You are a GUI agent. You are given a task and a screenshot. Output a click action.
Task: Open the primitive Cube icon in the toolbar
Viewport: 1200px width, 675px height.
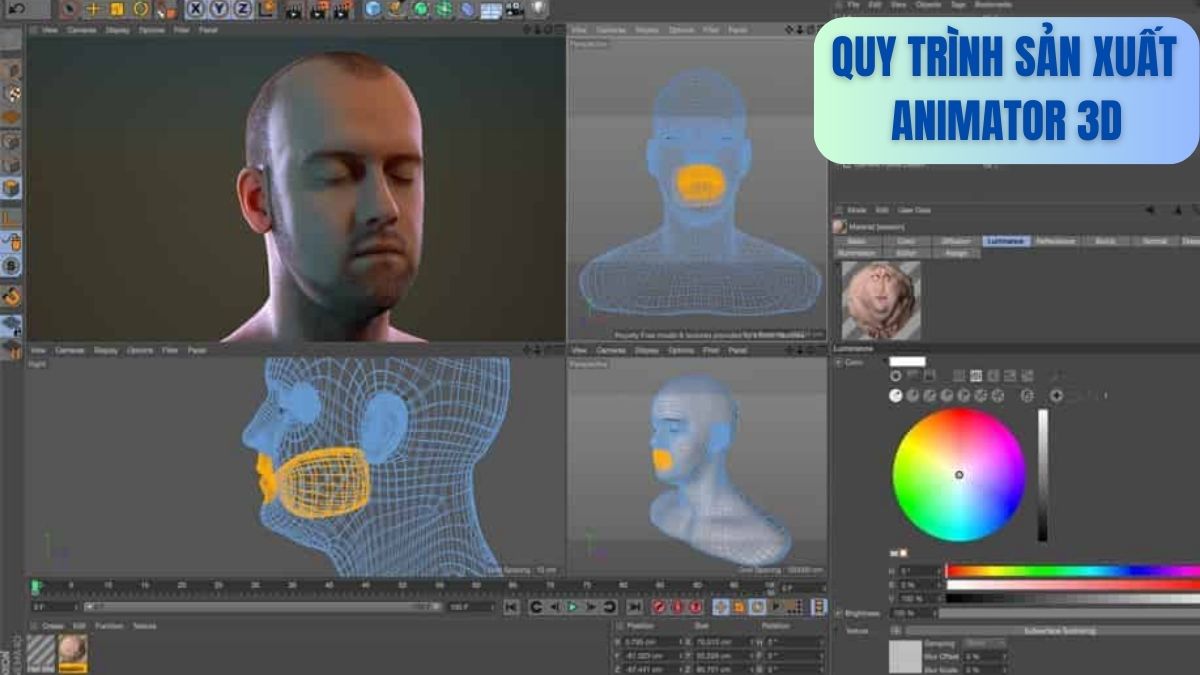point(371,10)
